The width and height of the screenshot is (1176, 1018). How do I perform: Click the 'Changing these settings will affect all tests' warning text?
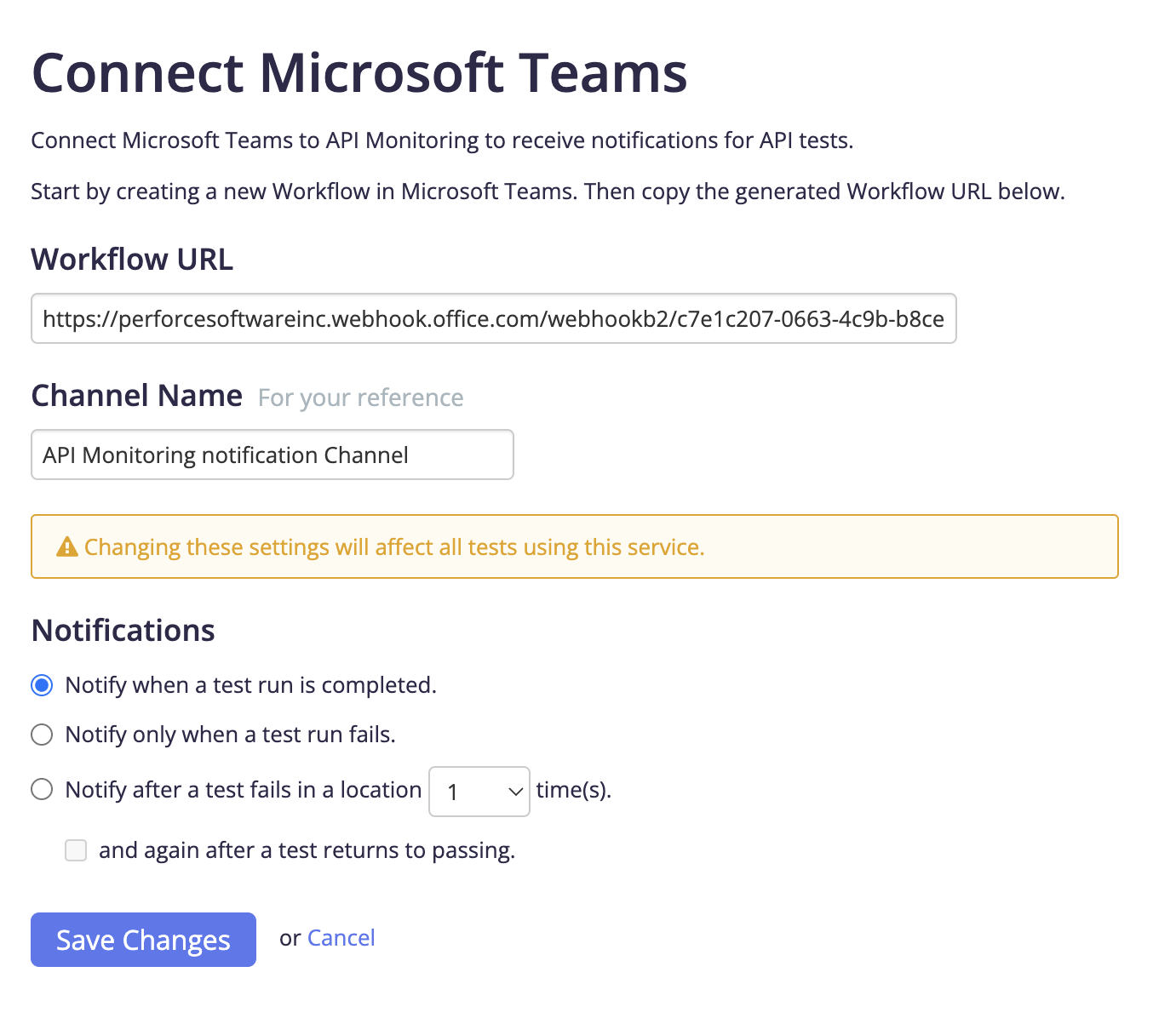(394, 546)
